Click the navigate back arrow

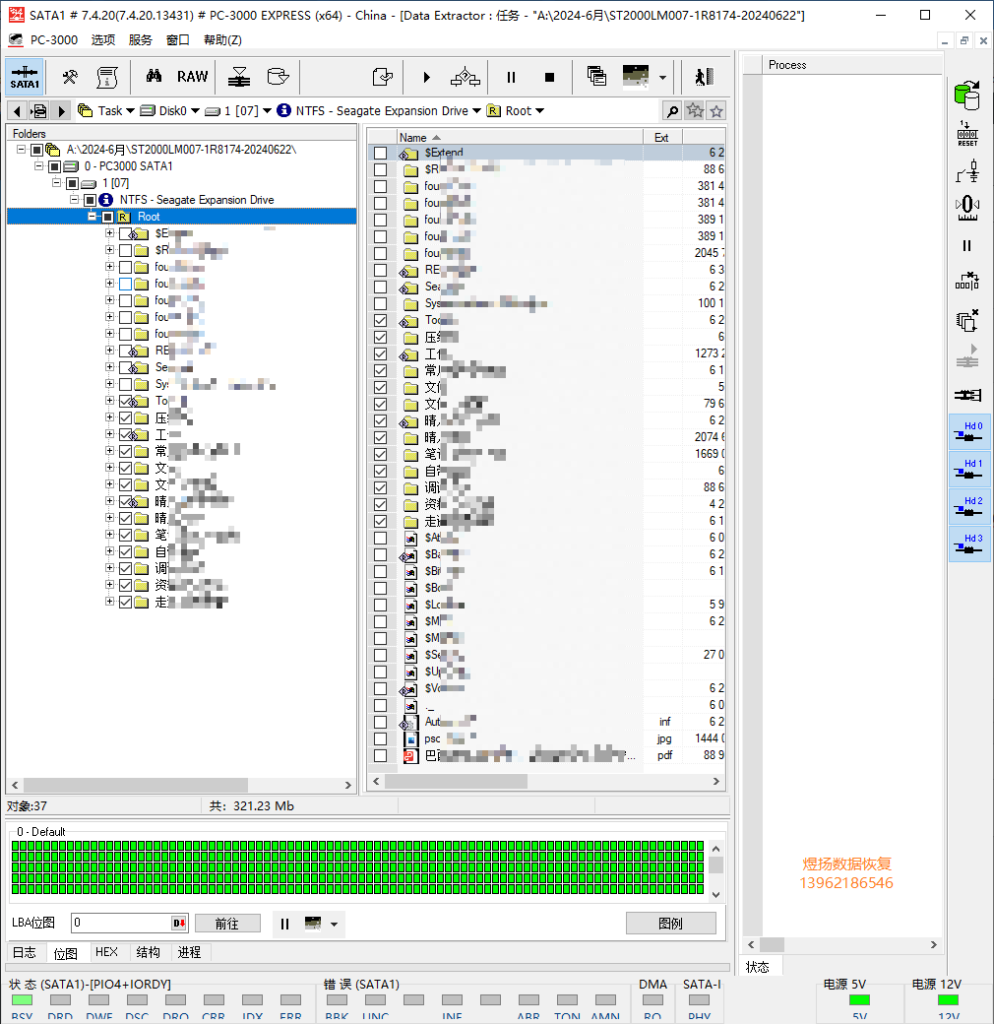coord(18,111)
